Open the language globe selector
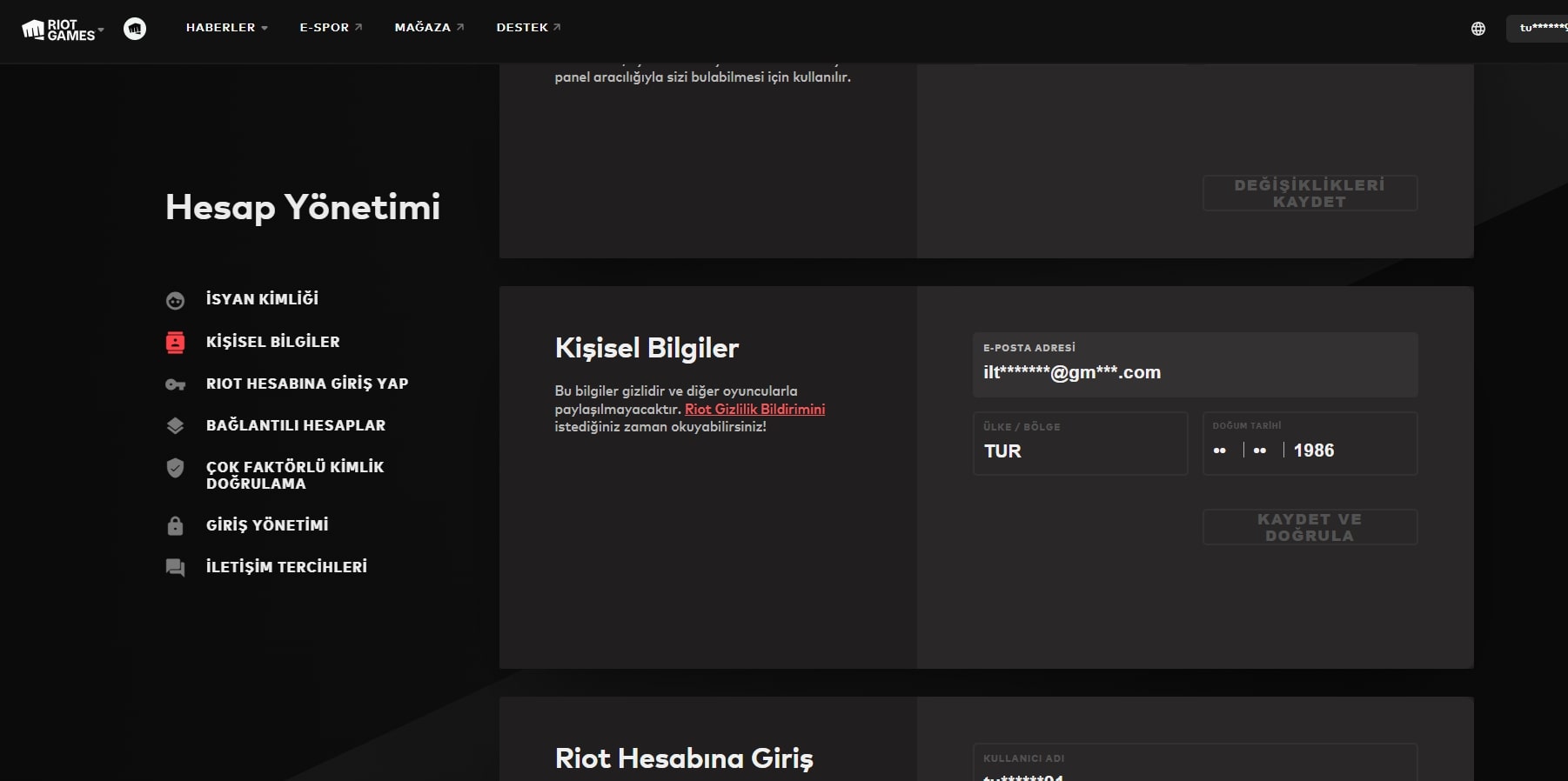The width and height of the screenshot is (1568, 781). tap(1478, 29)
